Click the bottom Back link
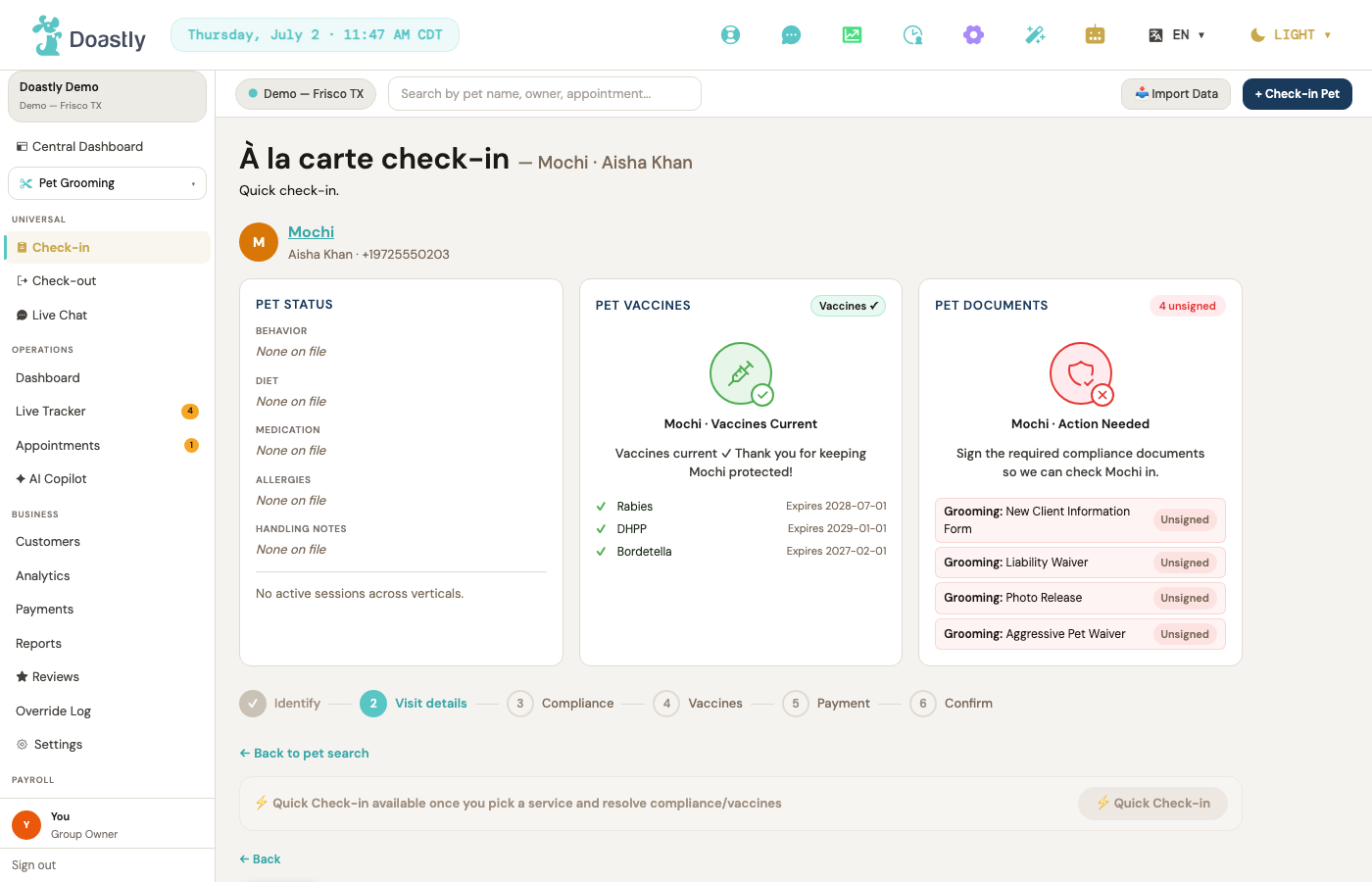 260,859
